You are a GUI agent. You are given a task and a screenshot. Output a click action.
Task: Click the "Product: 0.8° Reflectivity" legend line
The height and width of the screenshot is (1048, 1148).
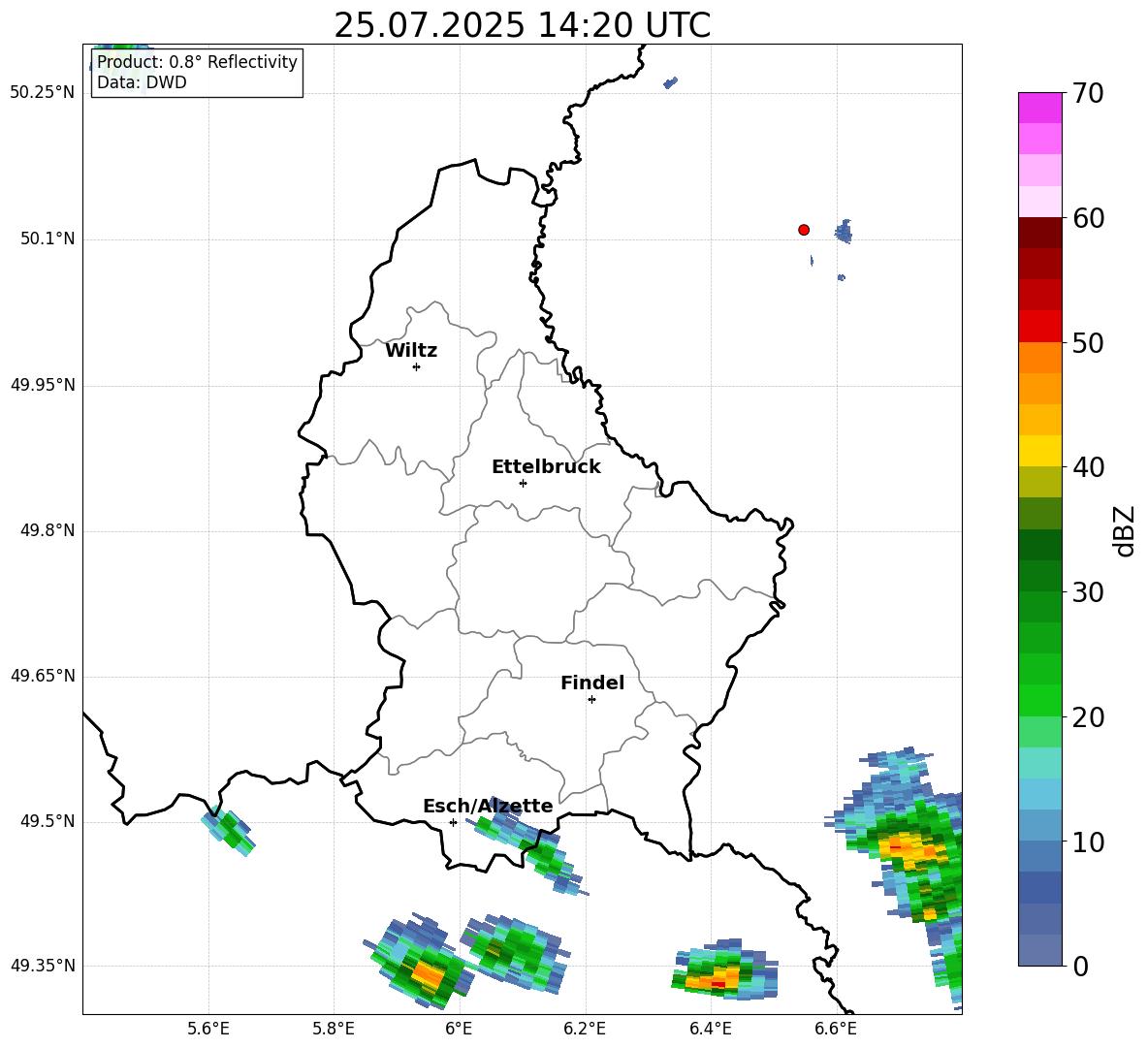click(197, 61)
